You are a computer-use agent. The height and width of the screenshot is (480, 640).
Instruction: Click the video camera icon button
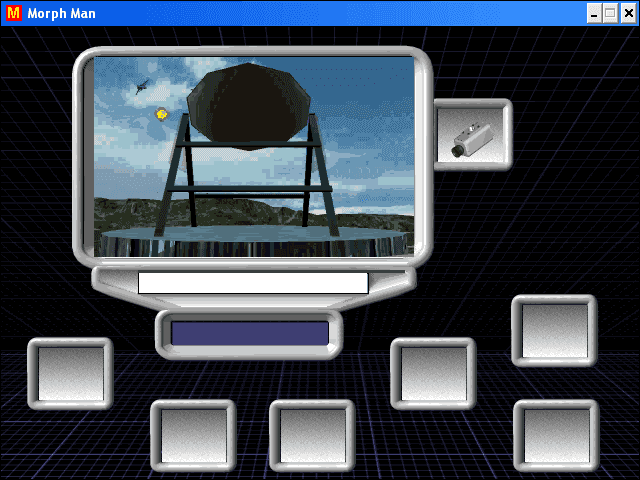473,135
